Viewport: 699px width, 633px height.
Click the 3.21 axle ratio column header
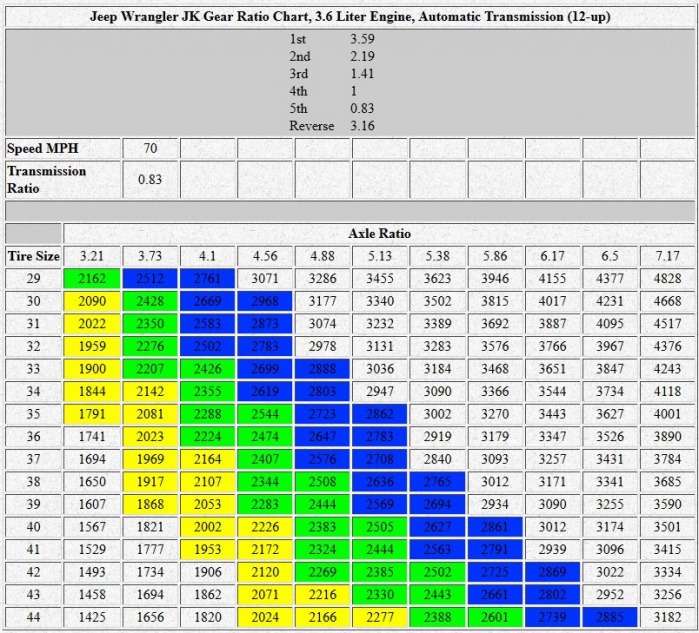91,256
